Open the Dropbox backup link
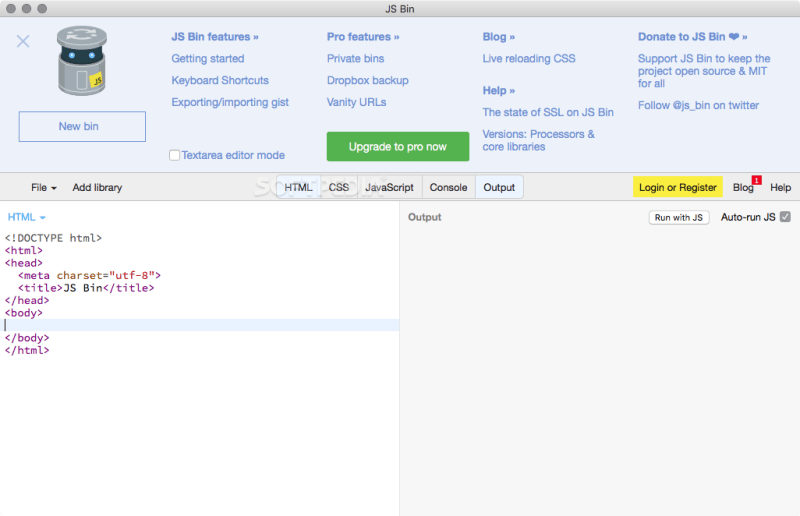 [368, 81]
